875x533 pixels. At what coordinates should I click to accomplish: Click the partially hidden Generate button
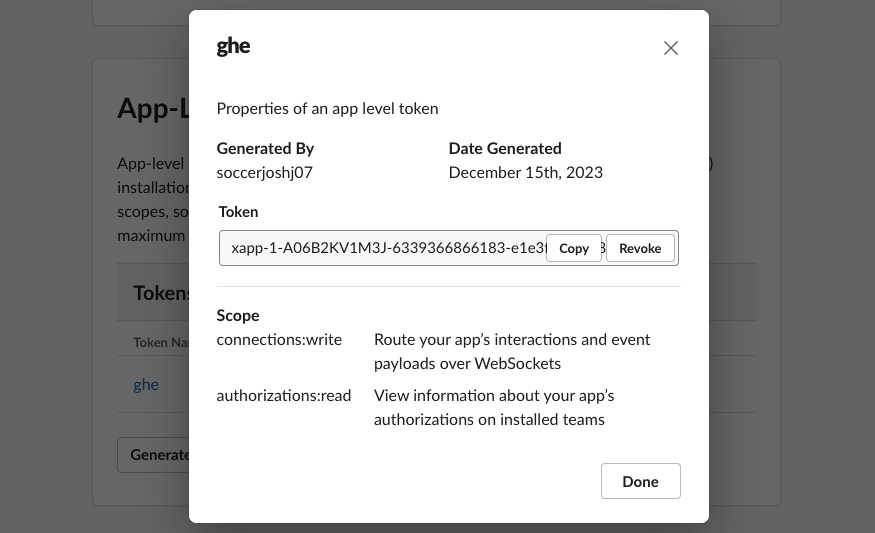[154, 454]
